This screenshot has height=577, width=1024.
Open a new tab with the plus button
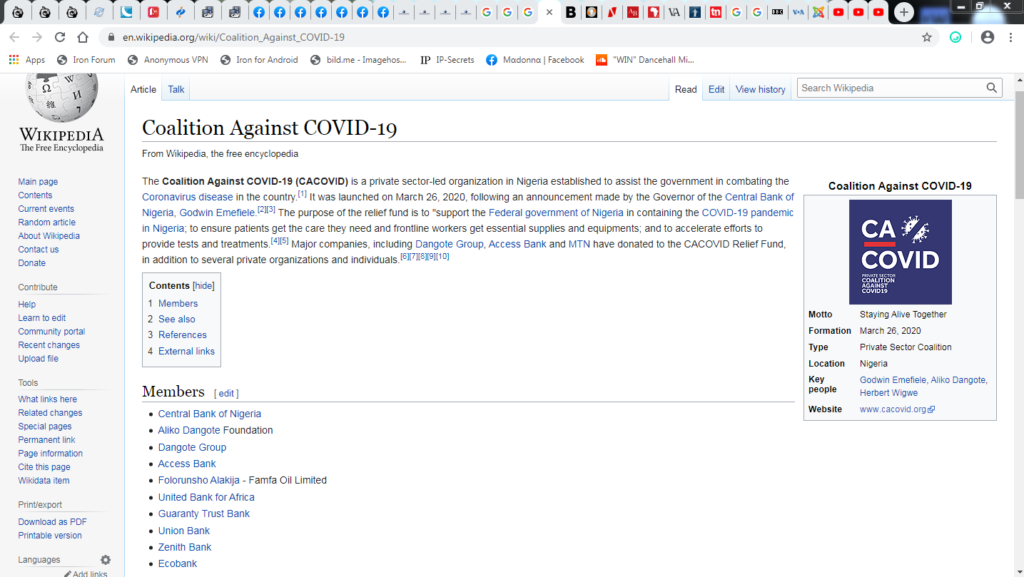[x=904, y=12]
